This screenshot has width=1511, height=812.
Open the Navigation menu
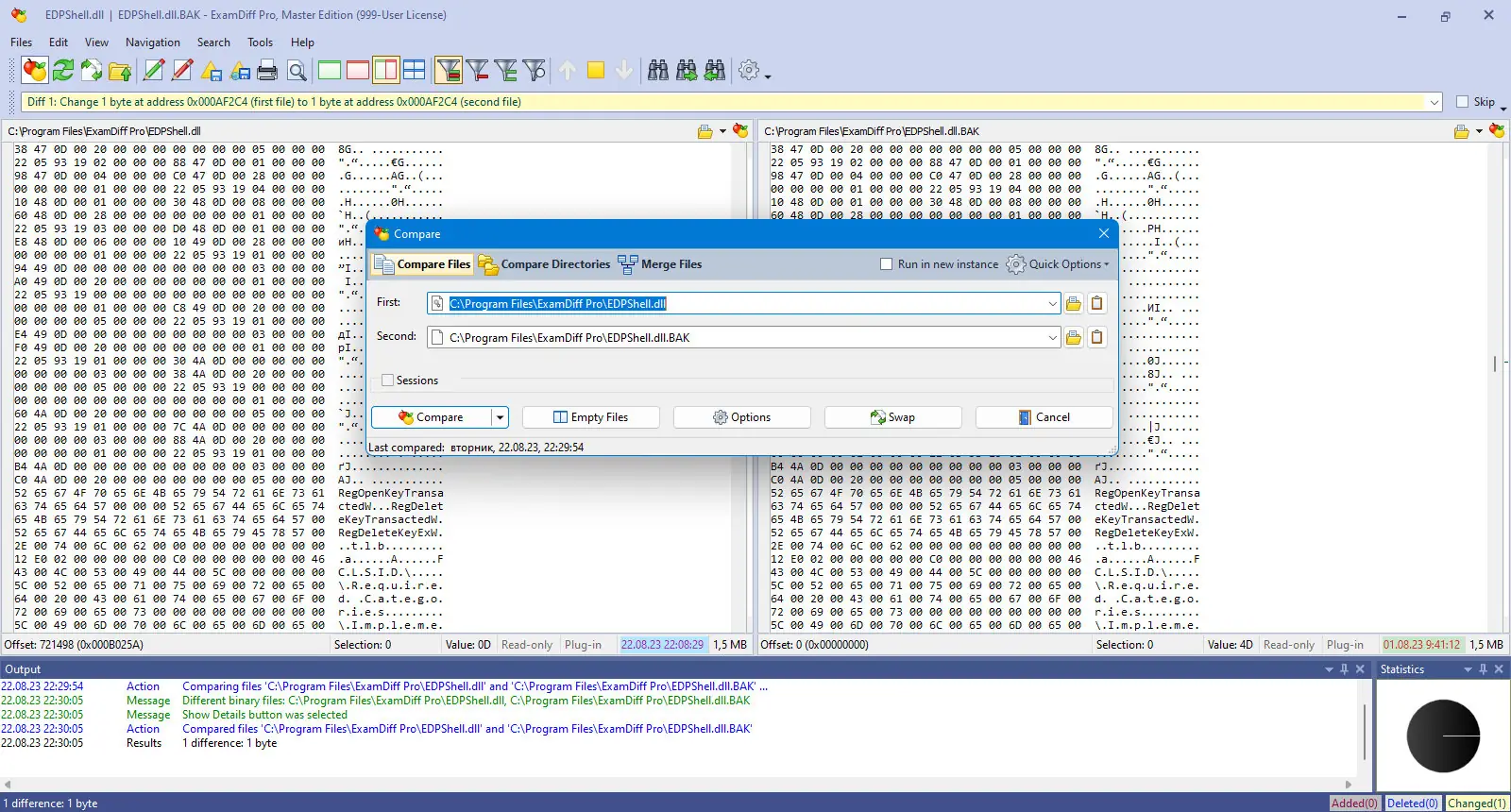[153, 42]
